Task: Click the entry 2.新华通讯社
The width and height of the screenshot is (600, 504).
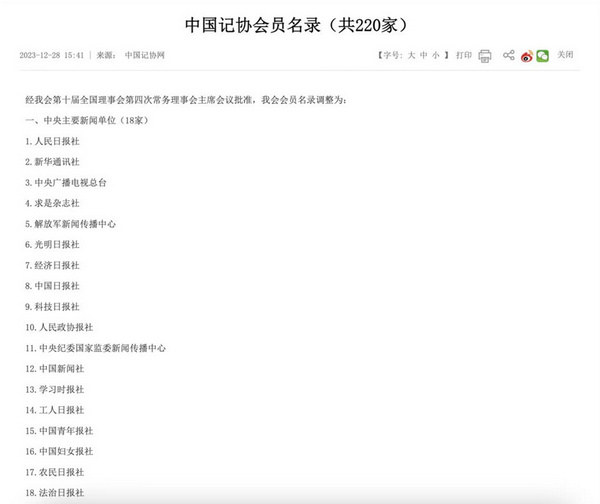Action: tap(52, 162)
